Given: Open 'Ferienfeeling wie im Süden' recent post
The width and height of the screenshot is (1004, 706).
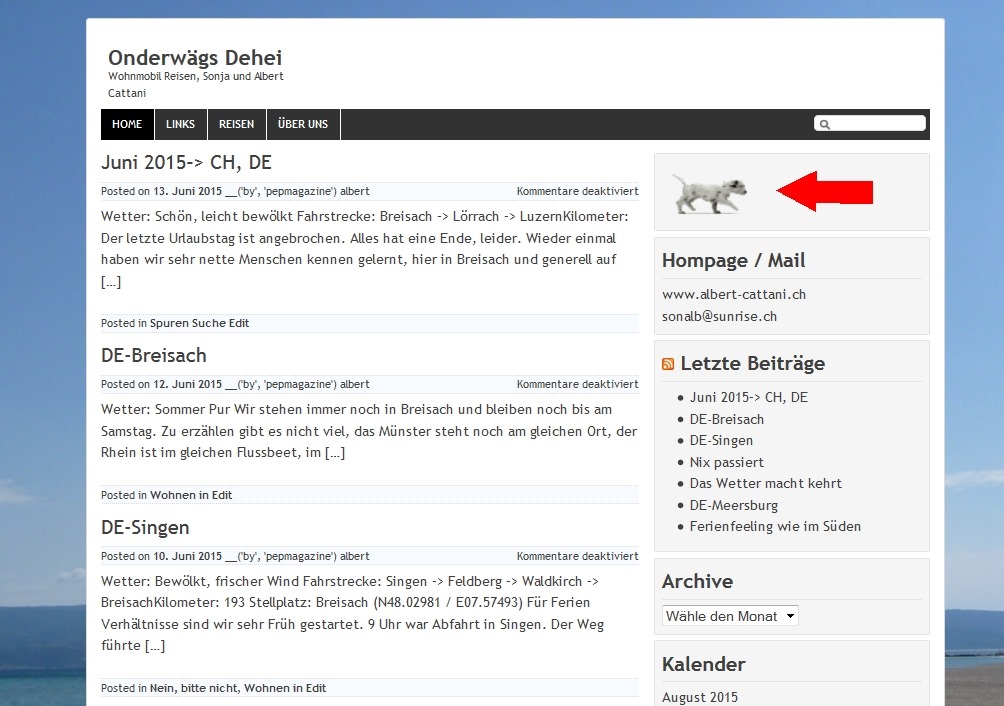Looking at the screenshot, I should click(x=775, y=526).
